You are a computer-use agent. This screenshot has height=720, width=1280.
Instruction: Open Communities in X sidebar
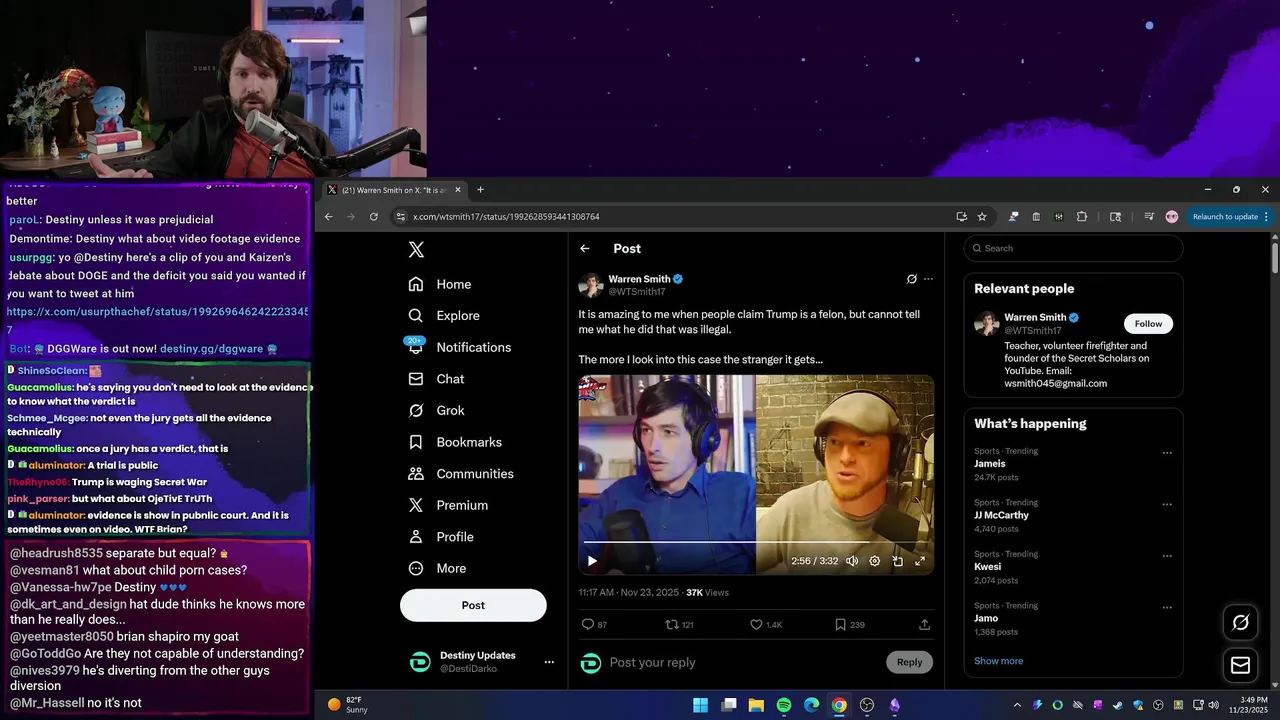click(461, 474)
